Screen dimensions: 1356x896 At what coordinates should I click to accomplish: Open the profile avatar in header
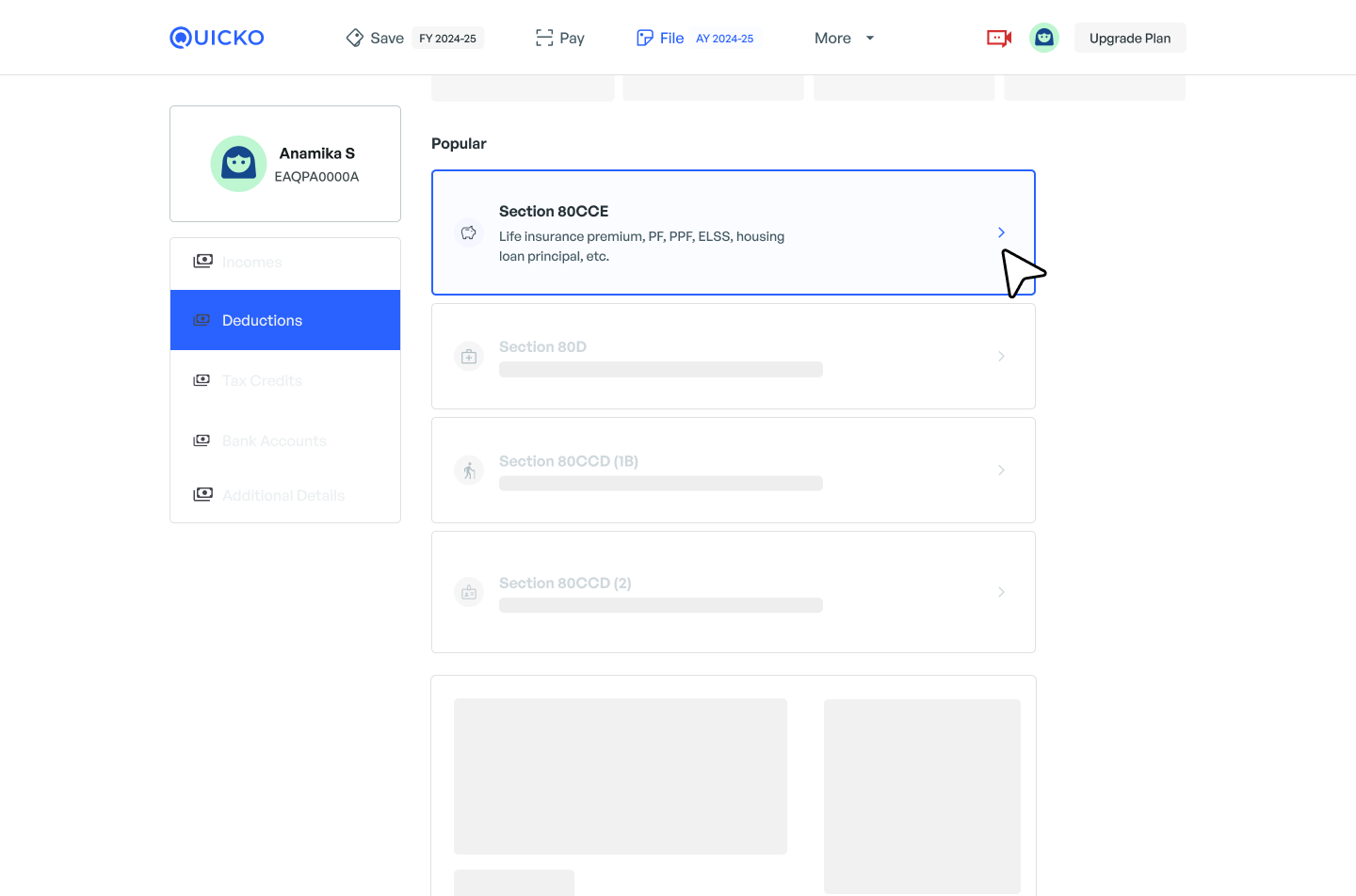(x=1043, y=38)
